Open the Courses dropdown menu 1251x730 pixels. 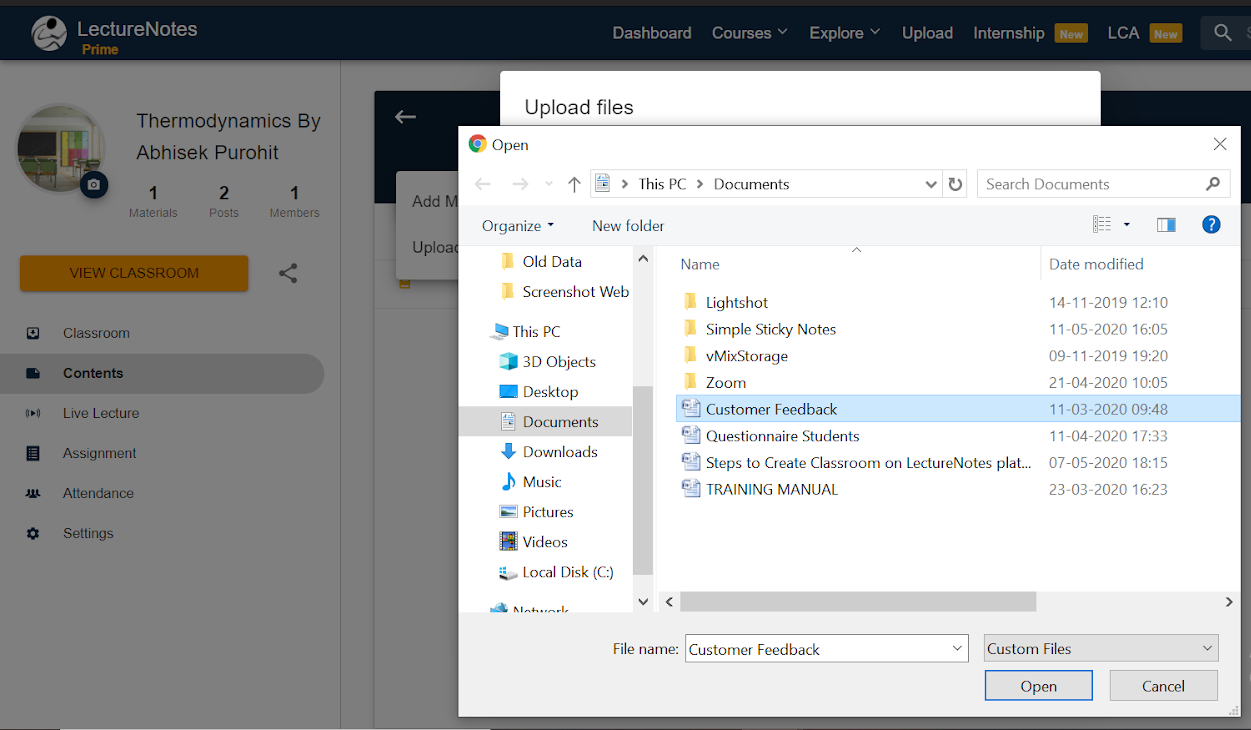(x=750, y=33)
